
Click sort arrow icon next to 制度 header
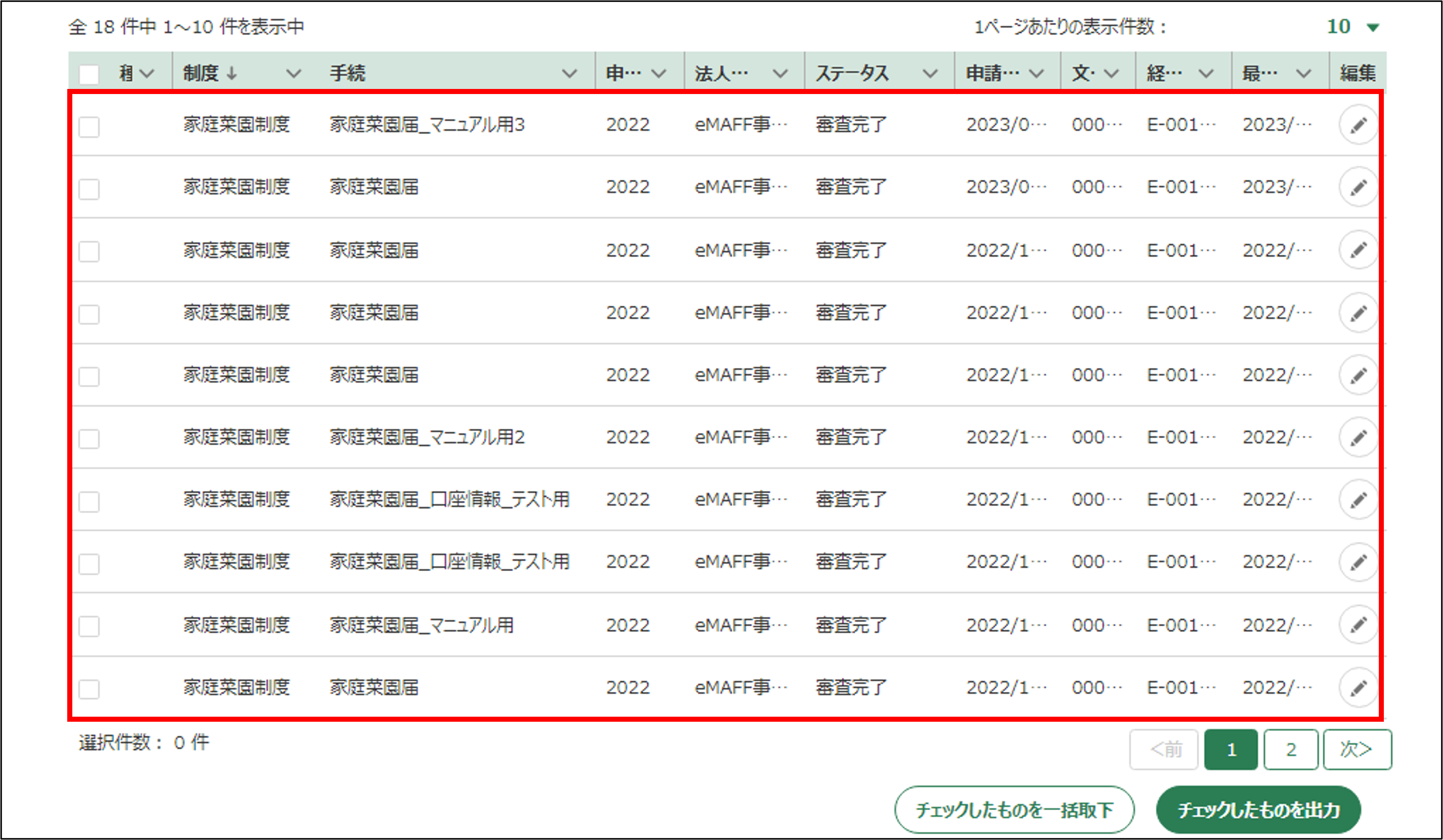click(x=232, y=73)
